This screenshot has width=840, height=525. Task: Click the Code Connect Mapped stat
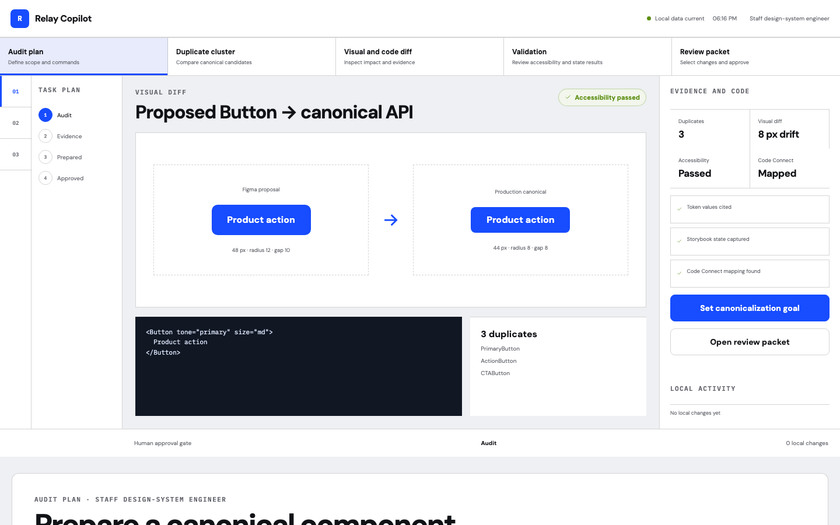[x=790, y=168]
